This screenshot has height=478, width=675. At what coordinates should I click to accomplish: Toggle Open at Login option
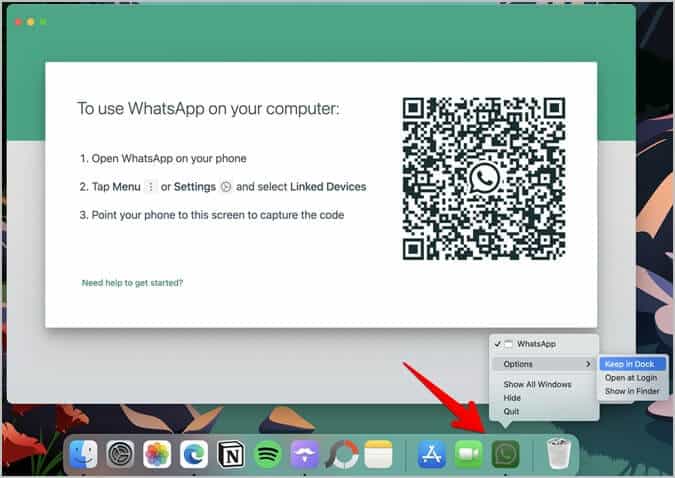point(631,378)
